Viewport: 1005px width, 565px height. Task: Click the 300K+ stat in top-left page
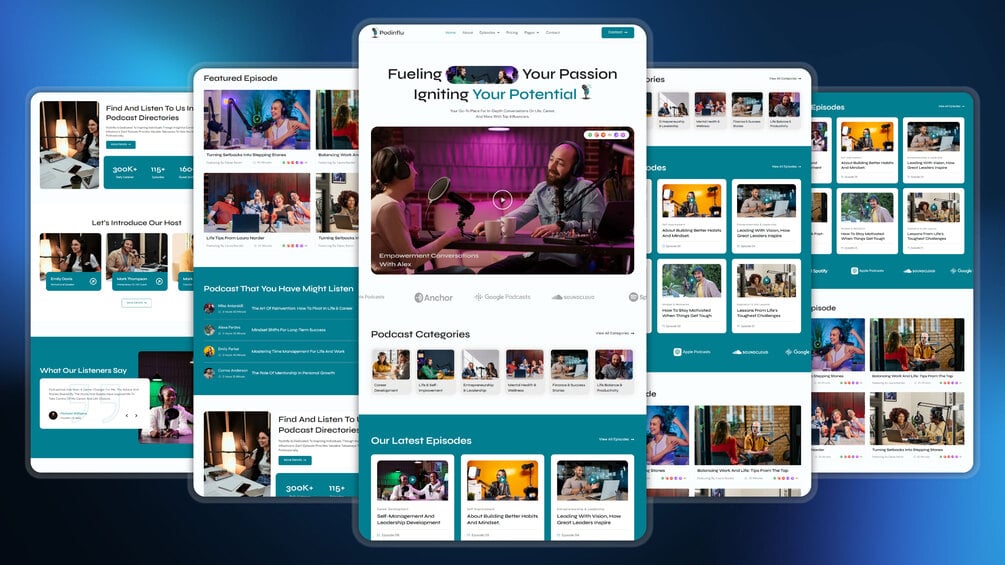(x=124, y=170)
